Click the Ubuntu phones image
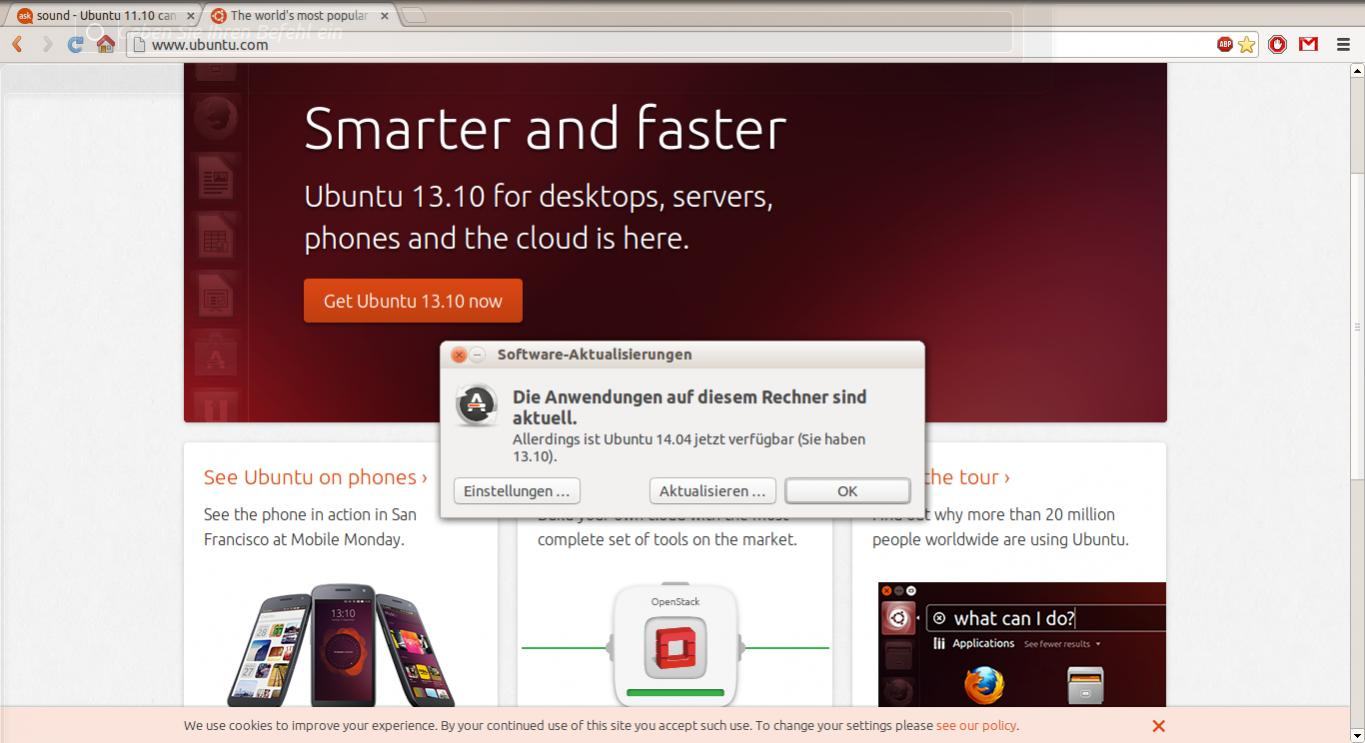Image resolution: width=1365 pixels, height=743 pixels. (341, 645)
